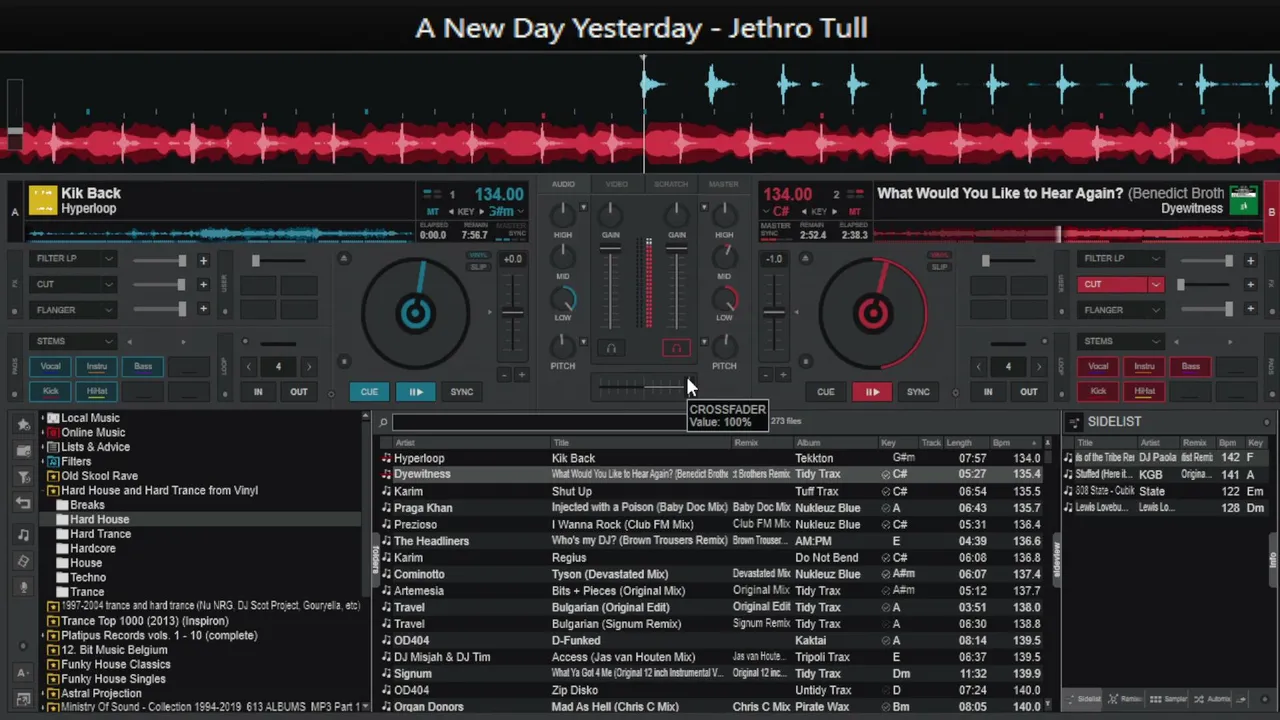Toggle SLIP mode on the right deck
The width and height of the screenshot is (1280, 720).
[939, 267]
